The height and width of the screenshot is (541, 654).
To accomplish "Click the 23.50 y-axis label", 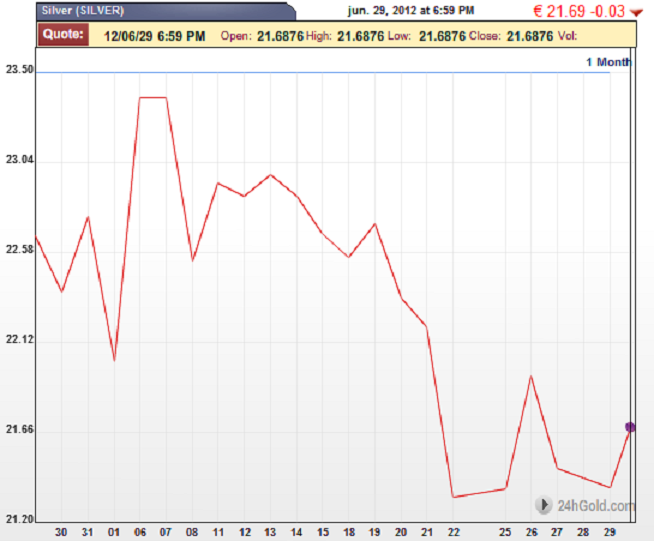I will pyautogui.click(x=20, y=69).
